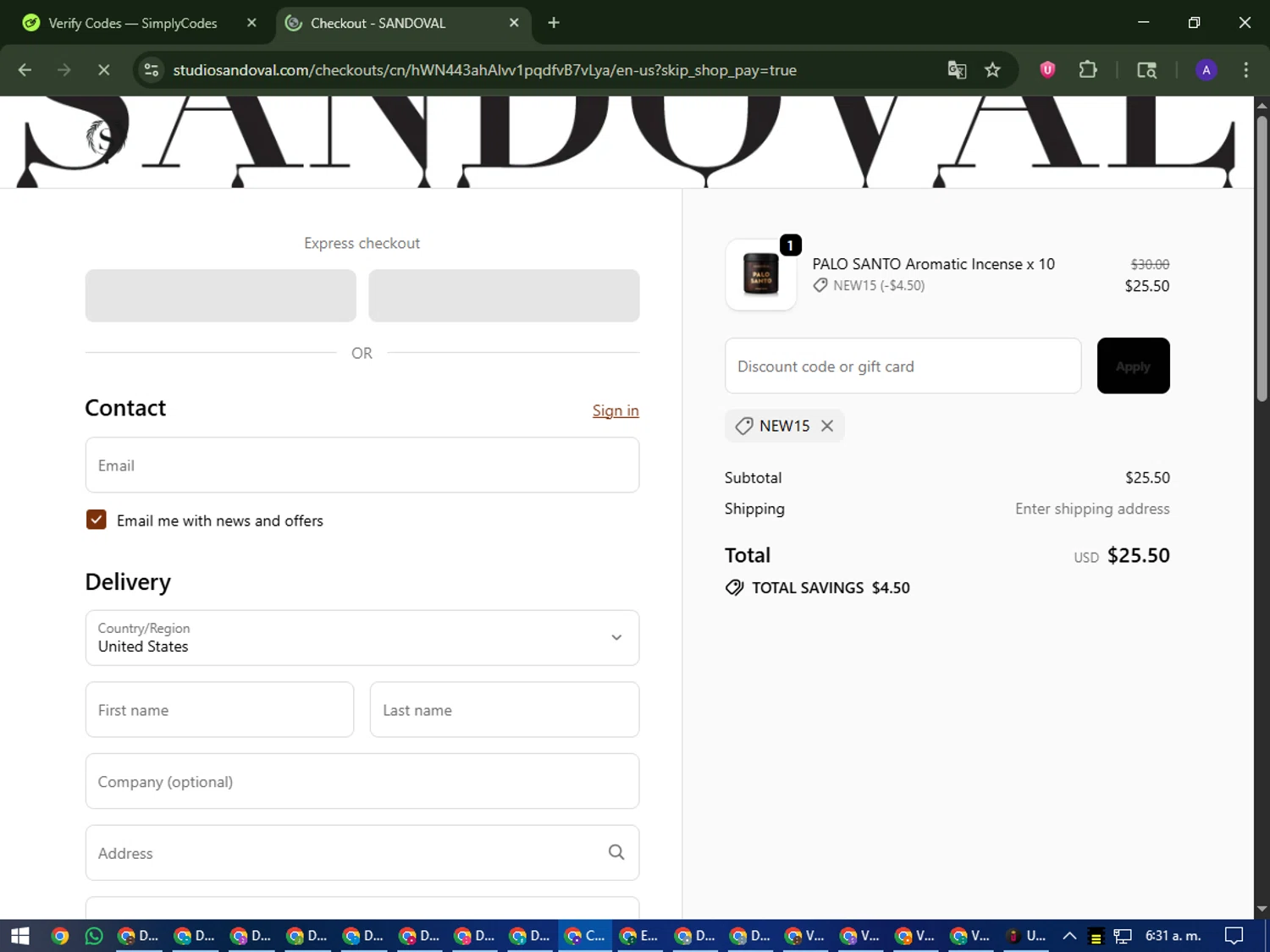
Task: Click the scrollbar down arrow
Action: (x=1262, y=910)
